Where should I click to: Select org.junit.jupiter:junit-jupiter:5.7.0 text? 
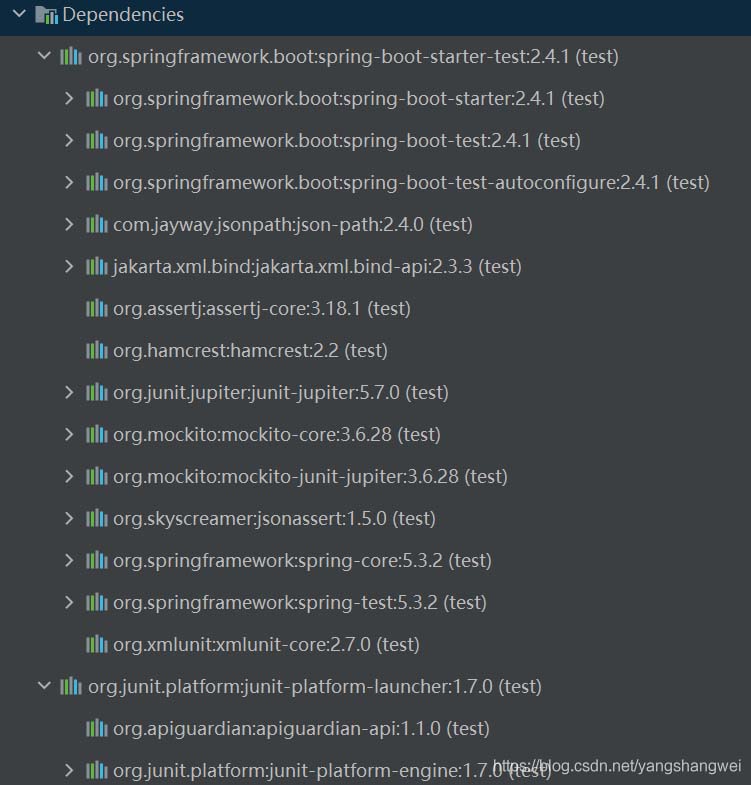point(281,393)
